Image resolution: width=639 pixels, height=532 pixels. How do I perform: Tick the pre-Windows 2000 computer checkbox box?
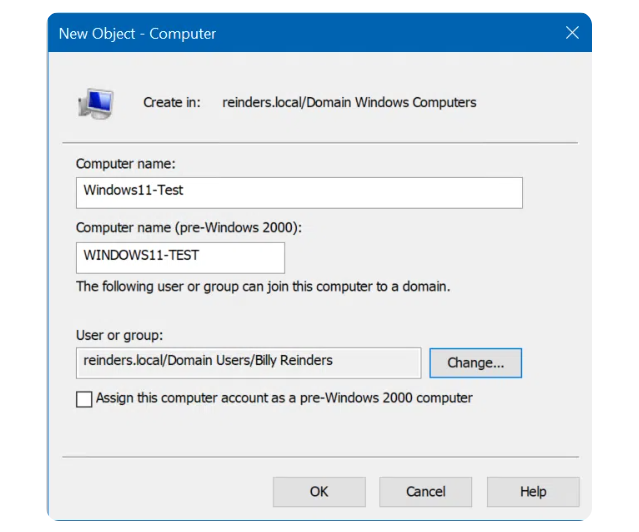click(84, 399)
